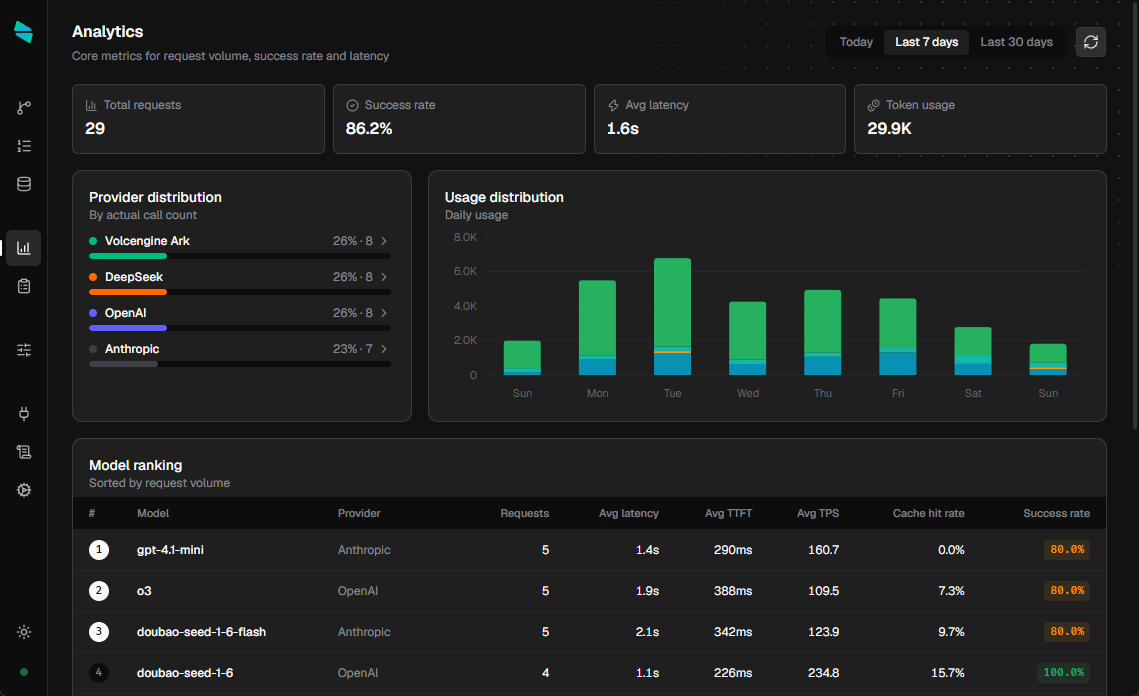Click the Anthropic provider name in distribution
Image resolution: width=1139 pixels, height=696 pixels.
pos(132,349)
